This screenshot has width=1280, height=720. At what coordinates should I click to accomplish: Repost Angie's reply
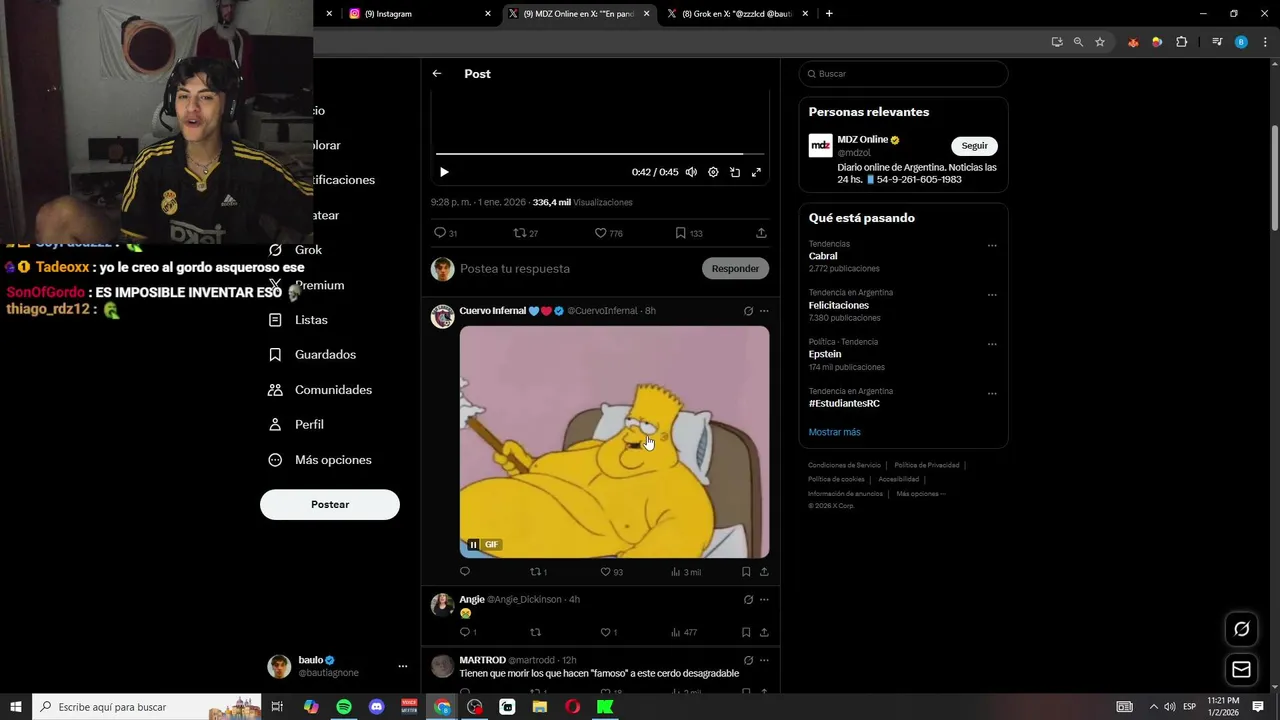(x=535, y=632)
